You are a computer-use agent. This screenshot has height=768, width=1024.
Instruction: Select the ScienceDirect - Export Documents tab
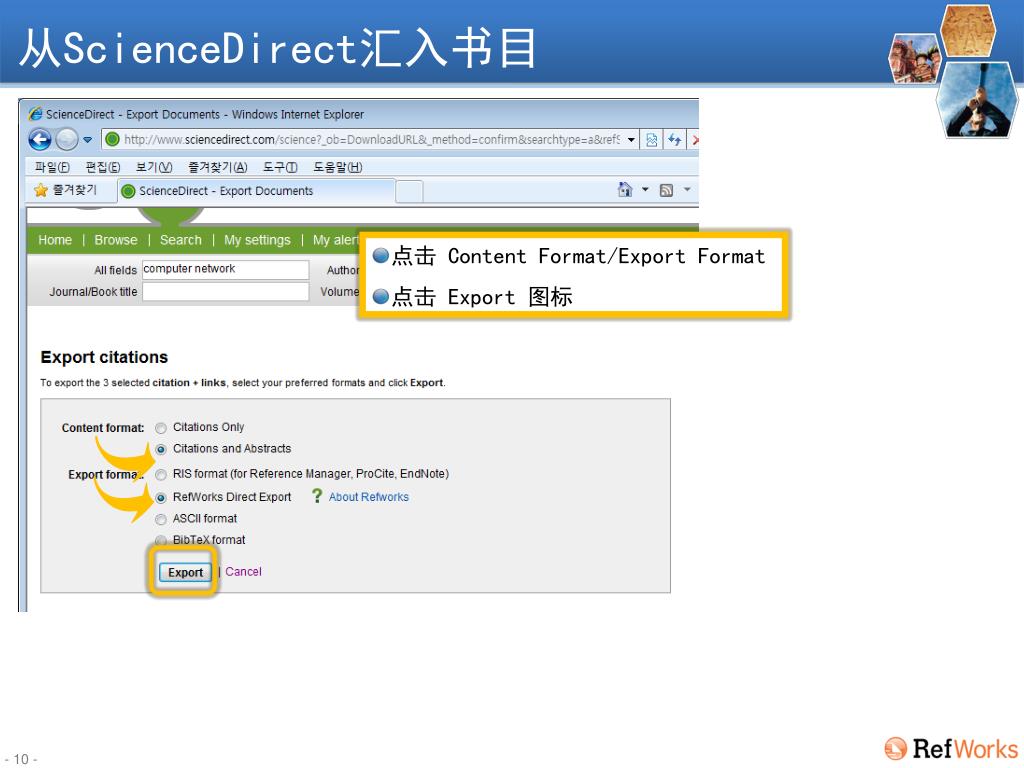coord(257,191)
